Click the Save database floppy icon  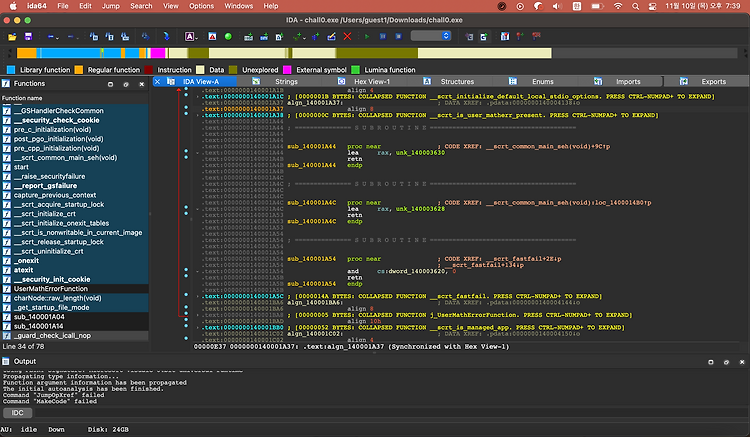[x=28, y=36]
